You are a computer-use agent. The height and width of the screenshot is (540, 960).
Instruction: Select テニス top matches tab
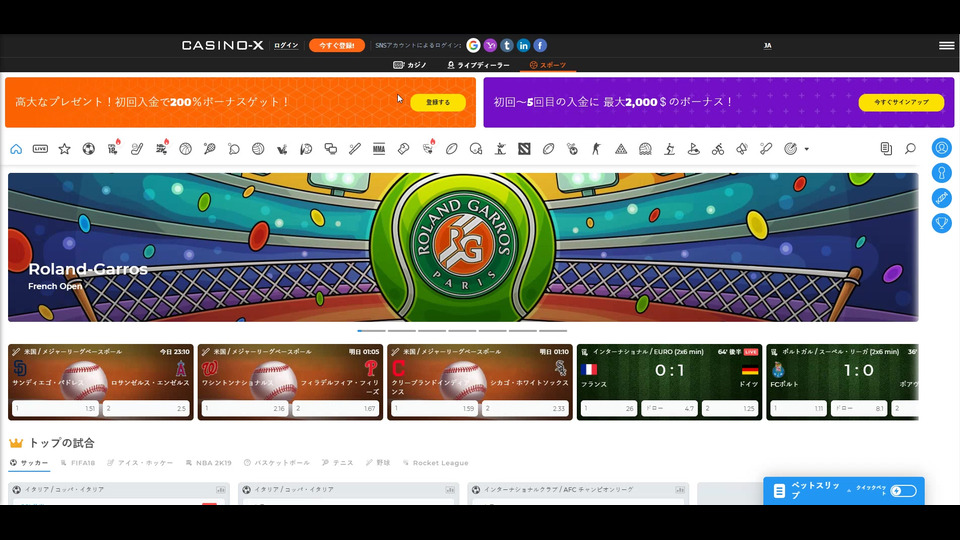[x=337, y=463]
